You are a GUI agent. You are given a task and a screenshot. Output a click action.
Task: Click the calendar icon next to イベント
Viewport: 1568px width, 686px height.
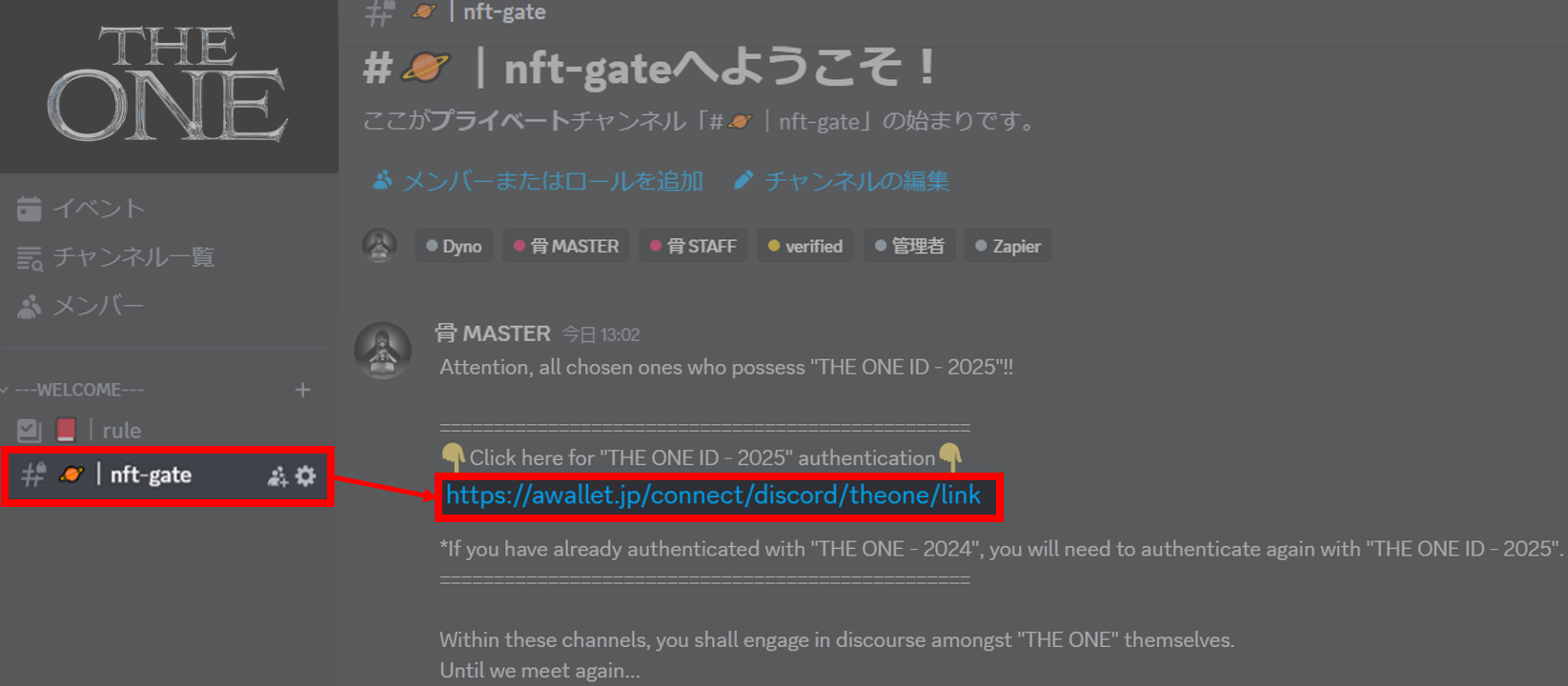pyautogui.click(x=30, y=209)
